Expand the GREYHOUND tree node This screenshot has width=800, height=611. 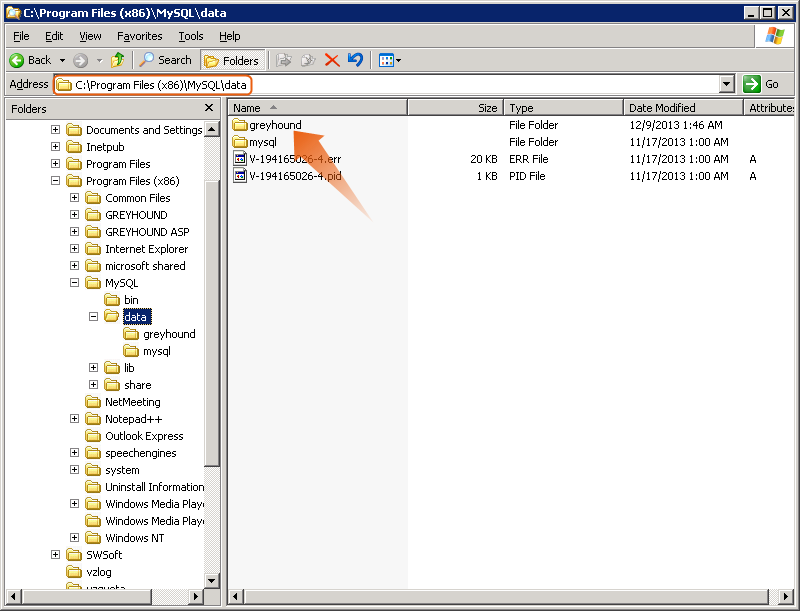pyautogui.click(x=74, y=215)
